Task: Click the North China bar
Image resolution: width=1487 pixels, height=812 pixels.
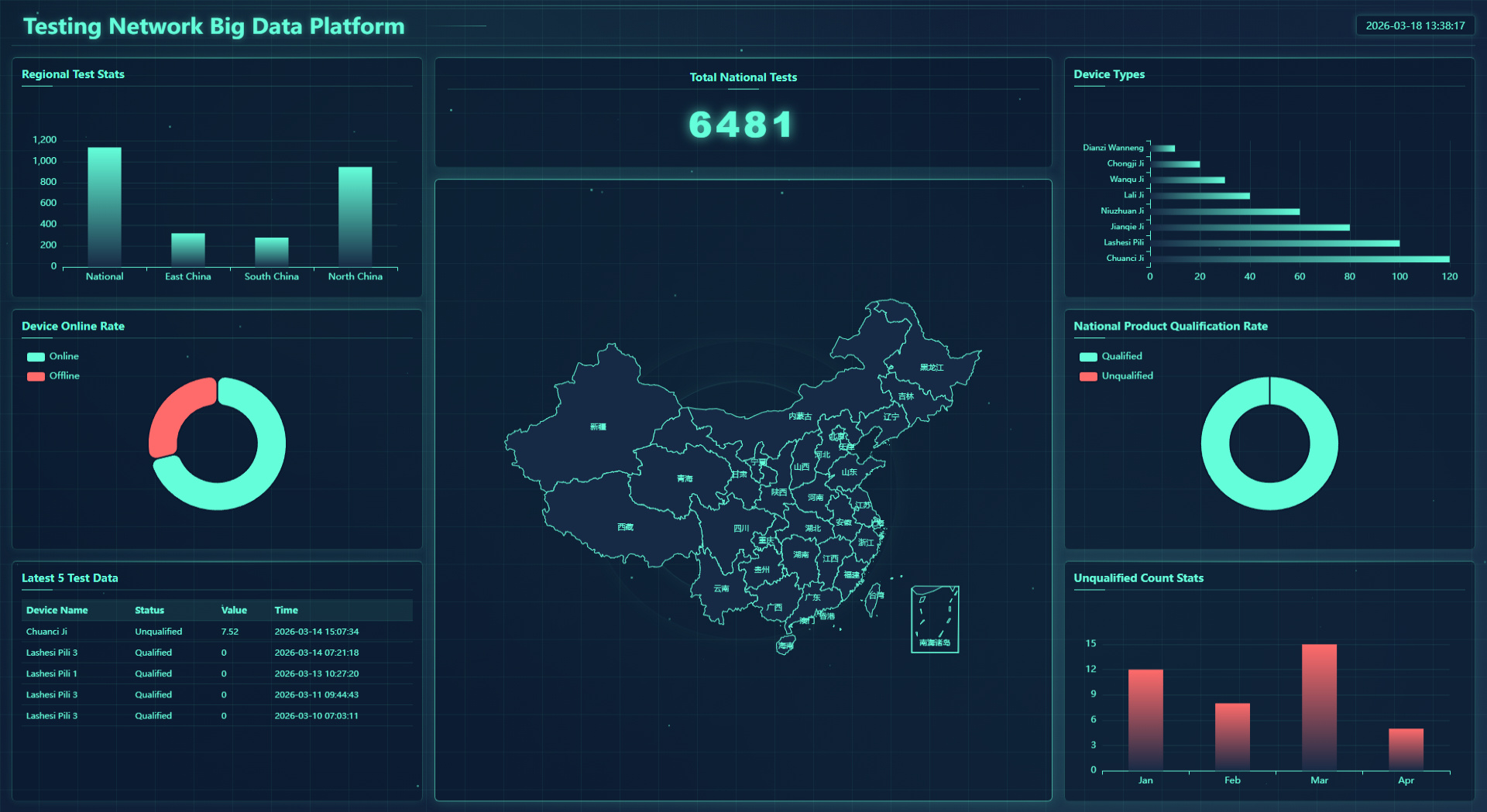Action: (x=355, y=217)
